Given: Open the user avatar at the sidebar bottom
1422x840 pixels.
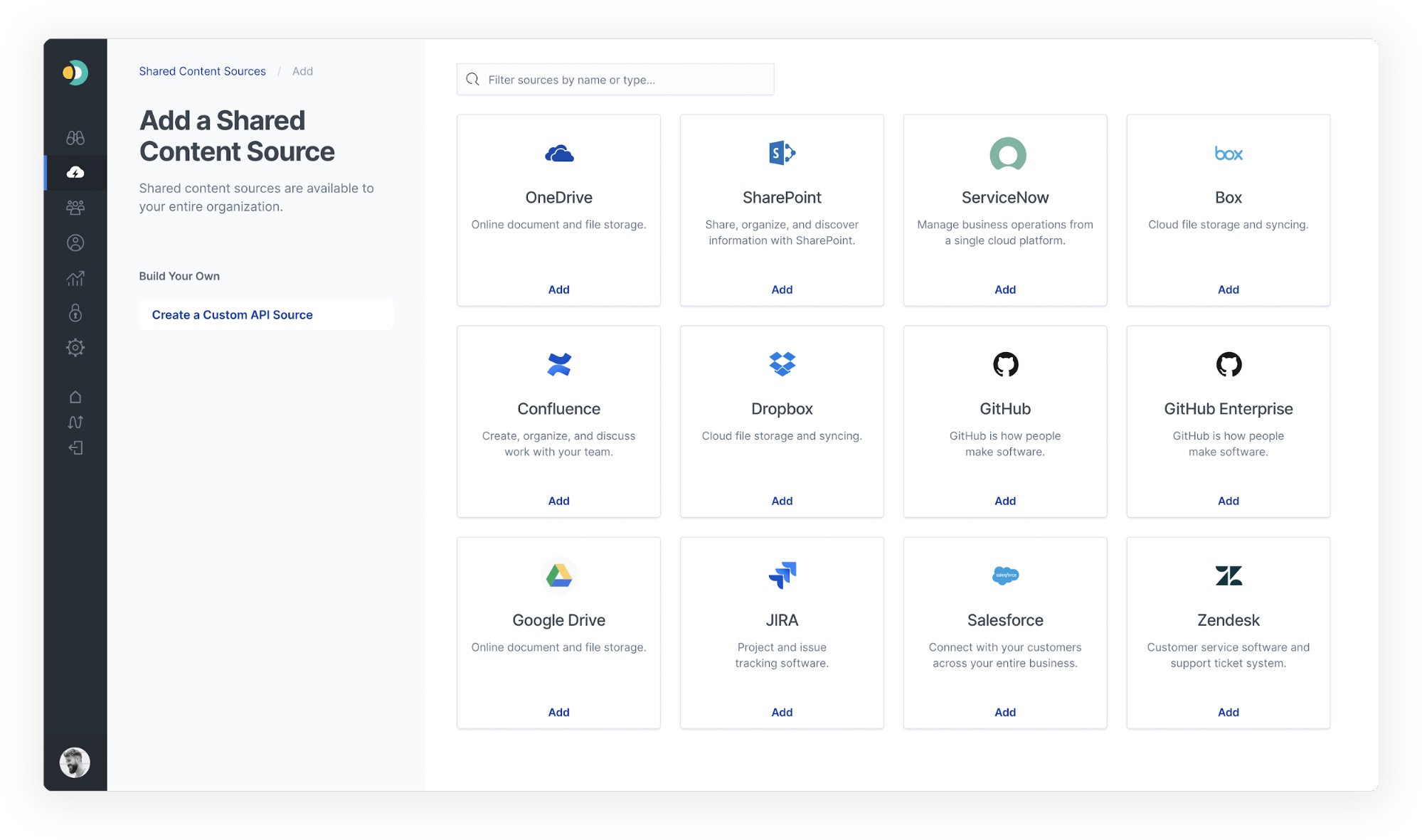Looking at the screenshot, I should 75,762.
